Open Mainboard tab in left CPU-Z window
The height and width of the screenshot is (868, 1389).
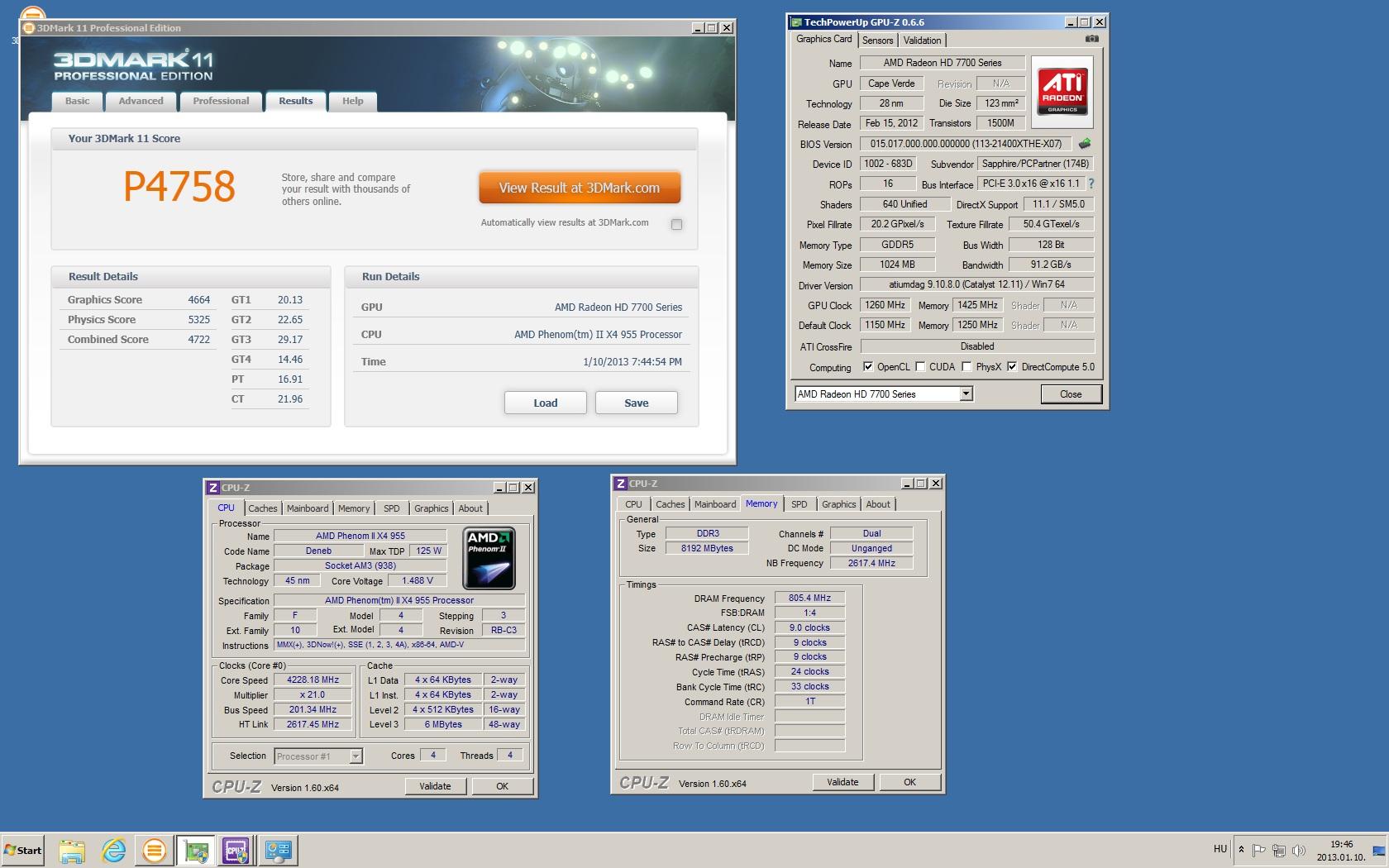pyautogui.click(x=308, y=508)
